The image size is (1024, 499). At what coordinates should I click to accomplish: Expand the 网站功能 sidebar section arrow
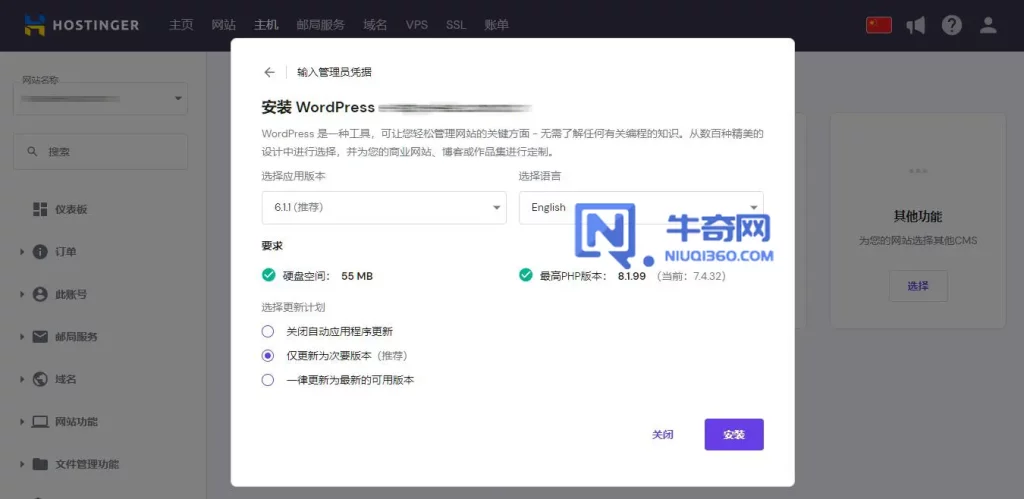coord(22,421)
